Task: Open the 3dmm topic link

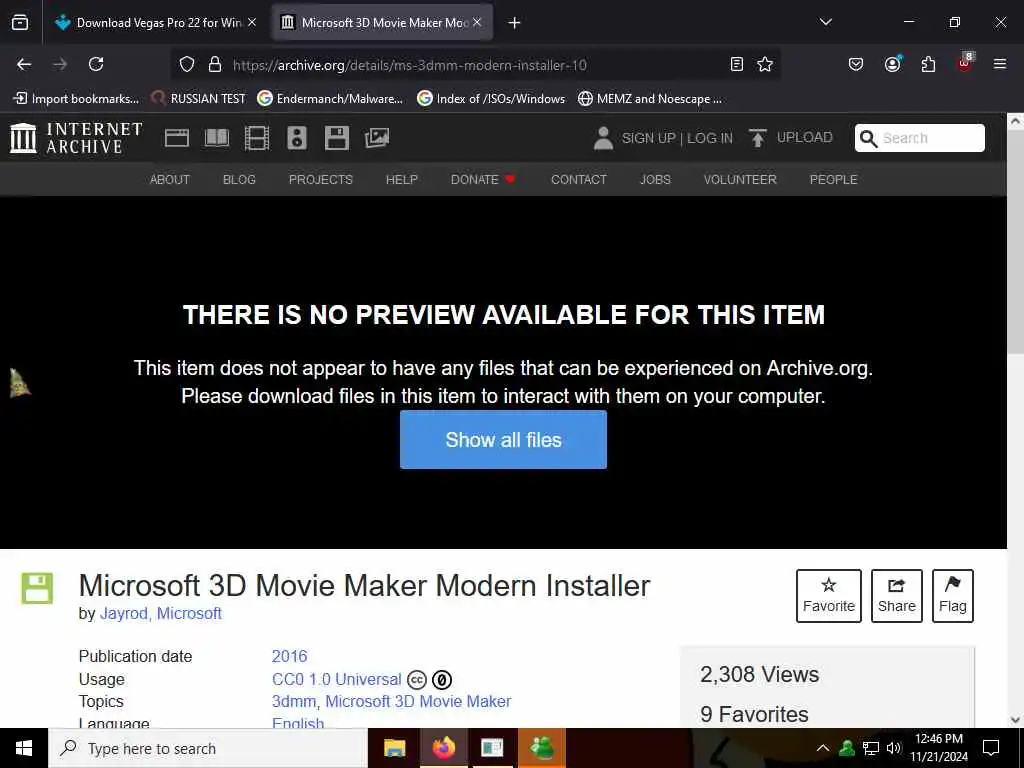Action: pos(294,702)
